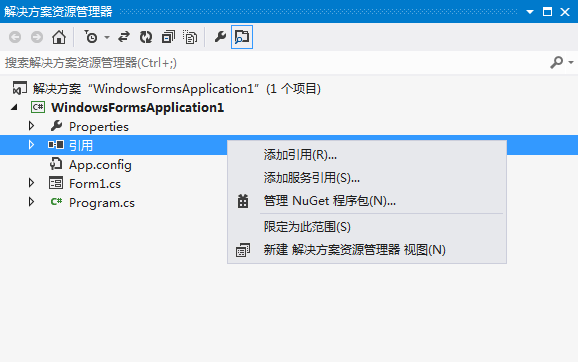Image resolution: width=578 pixels, height=362 pixels.
Task: Expand the Form1.cs node arrow
Action: click(x=31, y=183)
